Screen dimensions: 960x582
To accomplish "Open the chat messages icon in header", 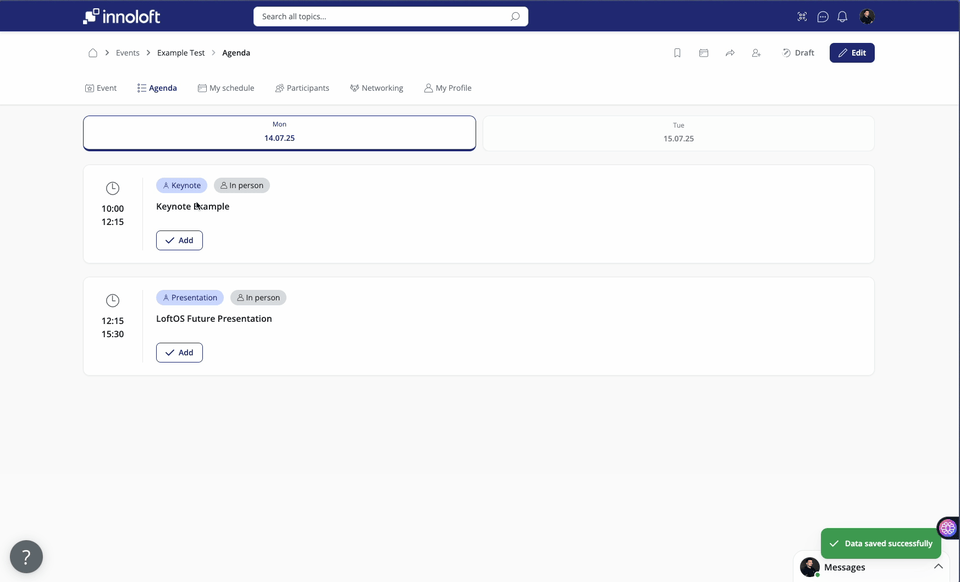I will pos(823,17).
